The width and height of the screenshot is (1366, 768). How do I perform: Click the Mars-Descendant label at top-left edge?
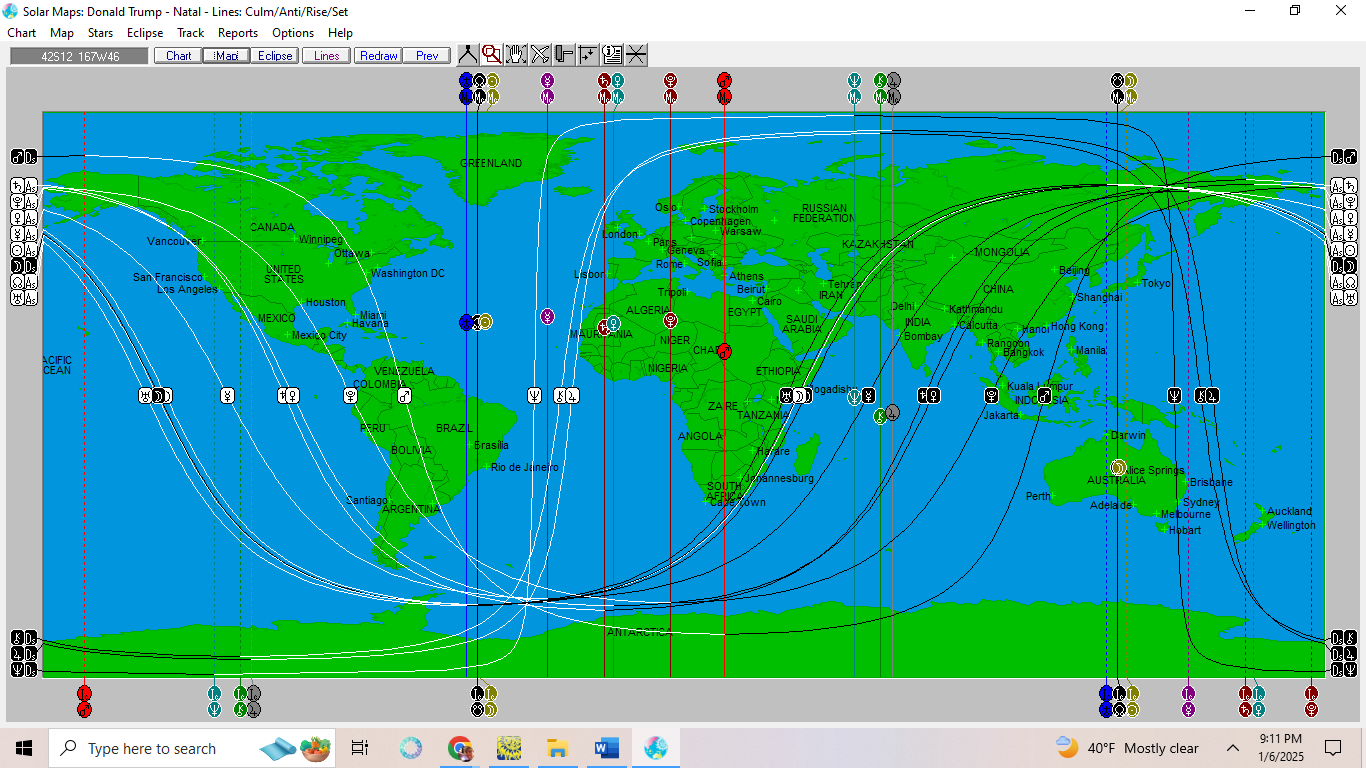point(24,156)
